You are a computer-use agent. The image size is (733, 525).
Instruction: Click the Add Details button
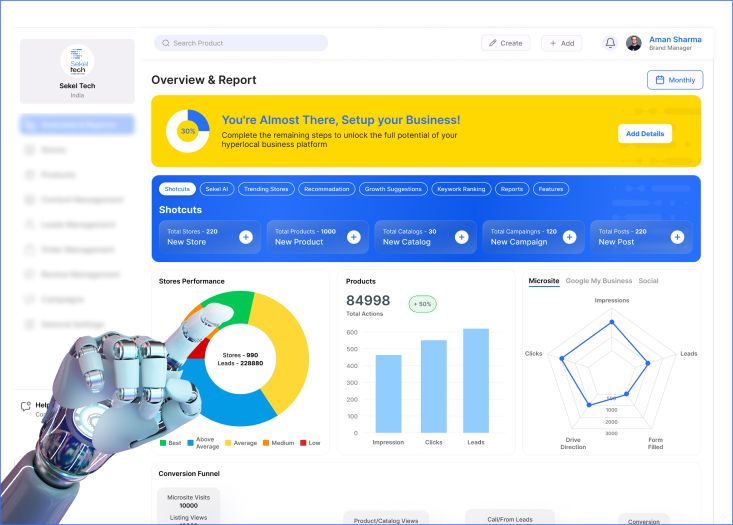(645, 134)
